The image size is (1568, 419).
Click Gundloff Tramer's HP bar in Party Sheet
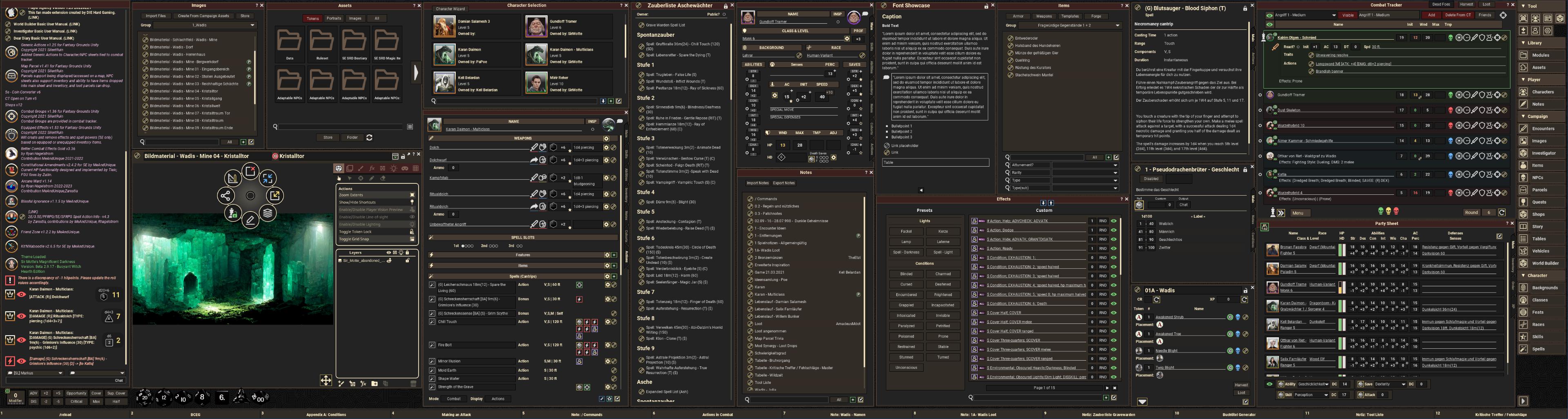point(1340,288)
